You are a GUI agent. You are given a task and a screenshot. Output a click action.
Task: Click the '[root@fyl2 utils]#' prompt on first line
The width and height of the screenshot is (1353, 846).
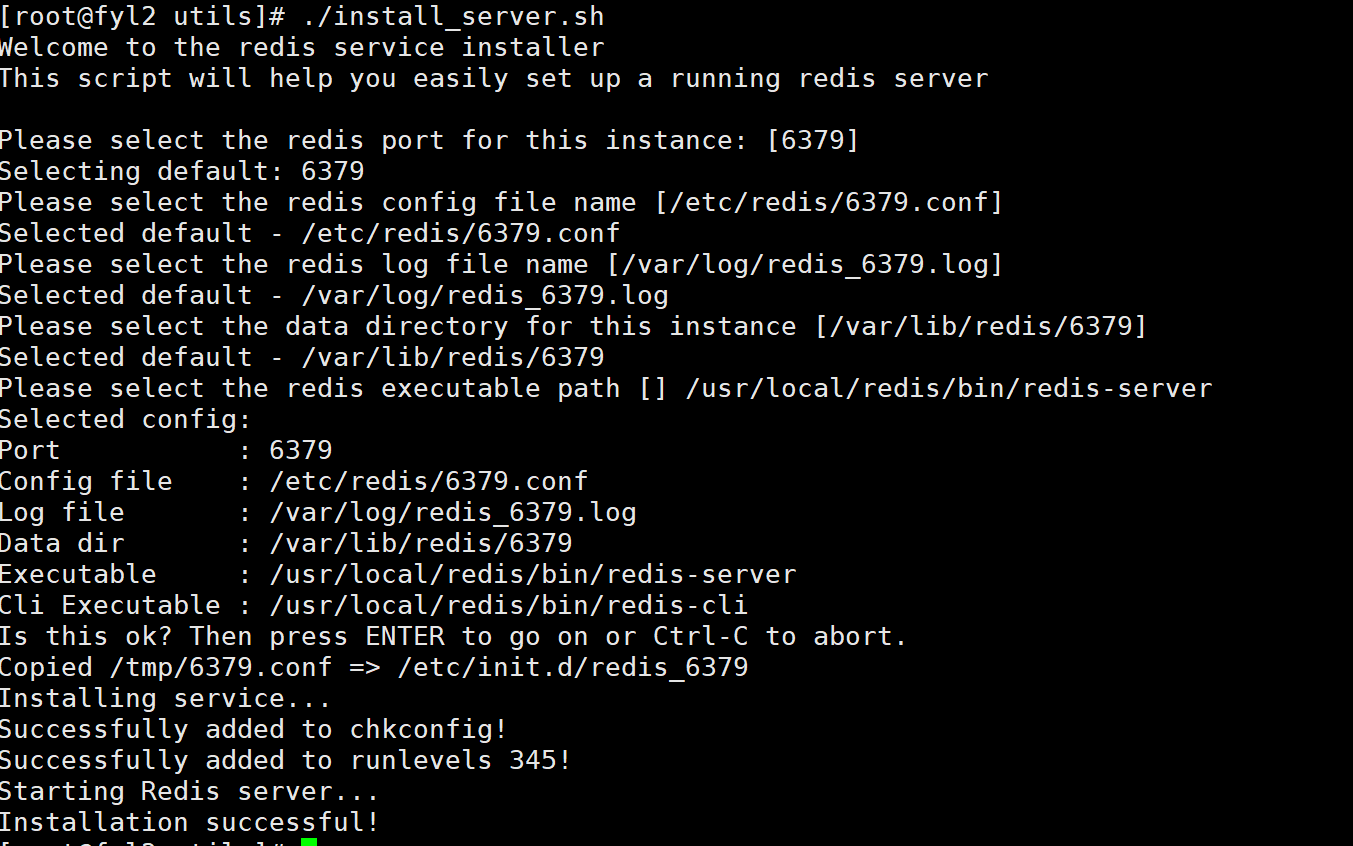click(142, 17)
